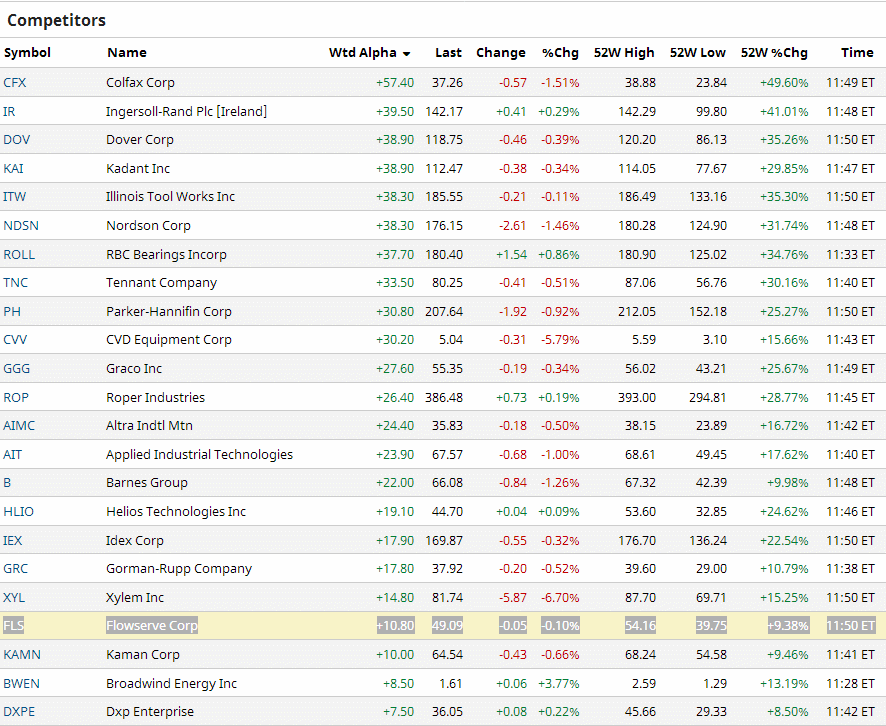The height and width of the screenshot is (726, 886).
Task: Open the AIT symbol link
Action: [12, 454]
